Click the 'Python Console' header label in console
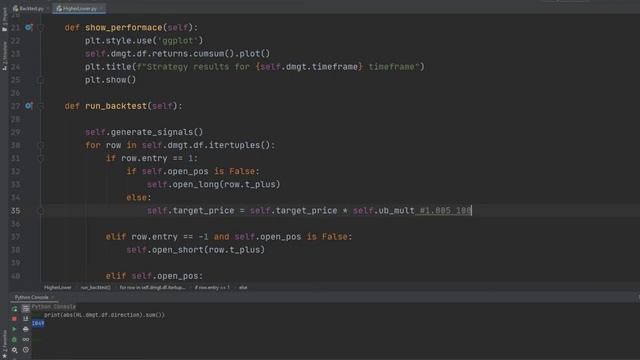The image size is (640, 360). (53, 307)
